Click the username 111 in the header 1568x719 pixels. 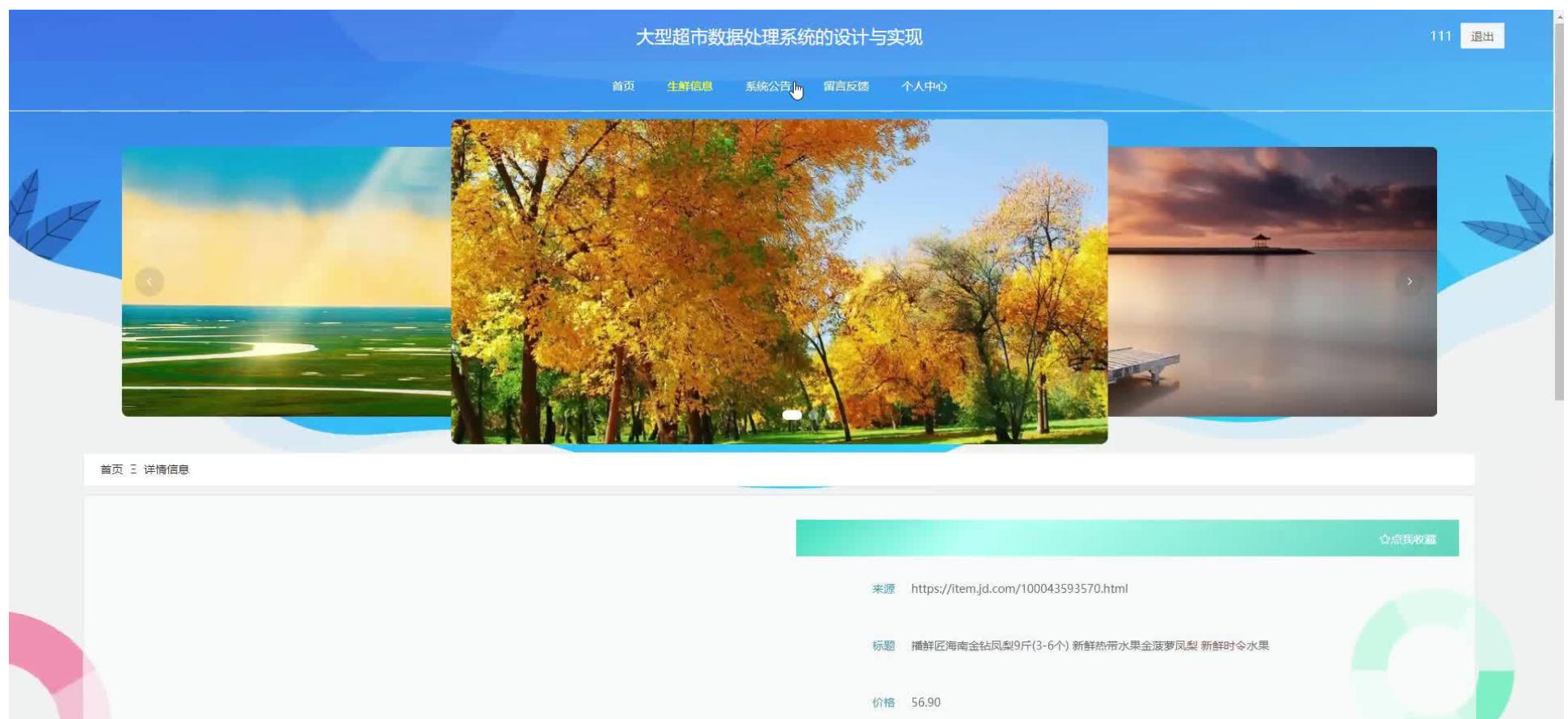click(x=1440, y=36)
